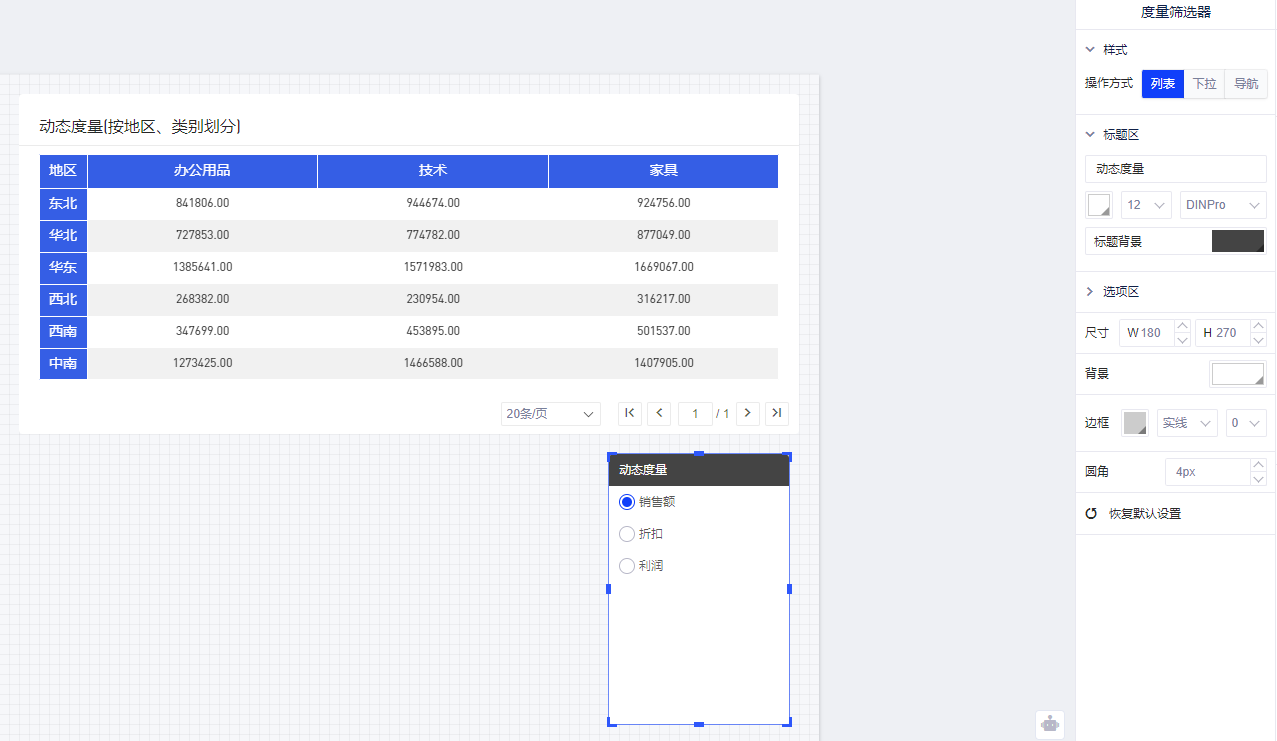The width and height of the screenshot is (1277, 741).
Task: Open the 20条/页 page size dropdown
Action: coord(551,414)
